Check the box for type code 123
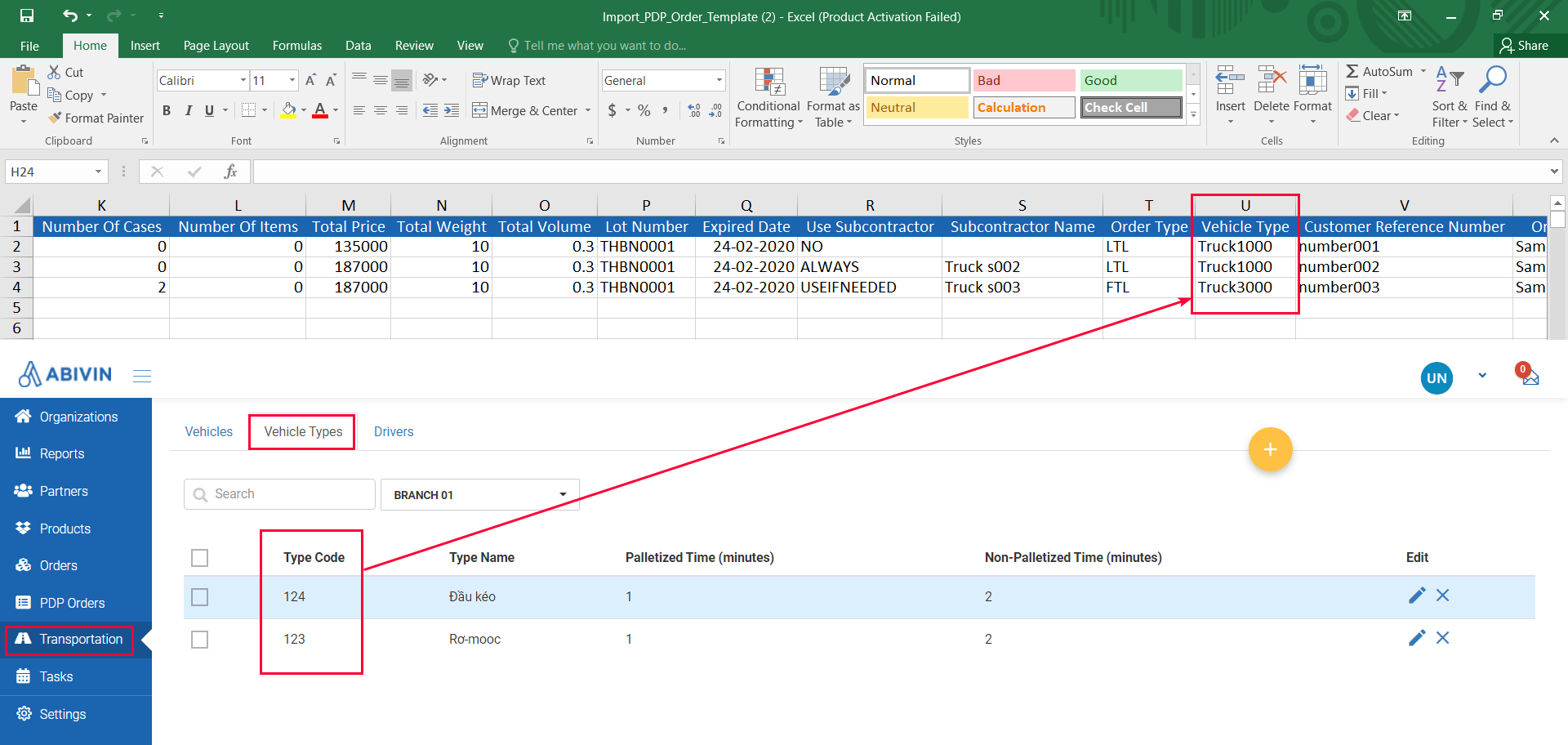 coord(199,640)
